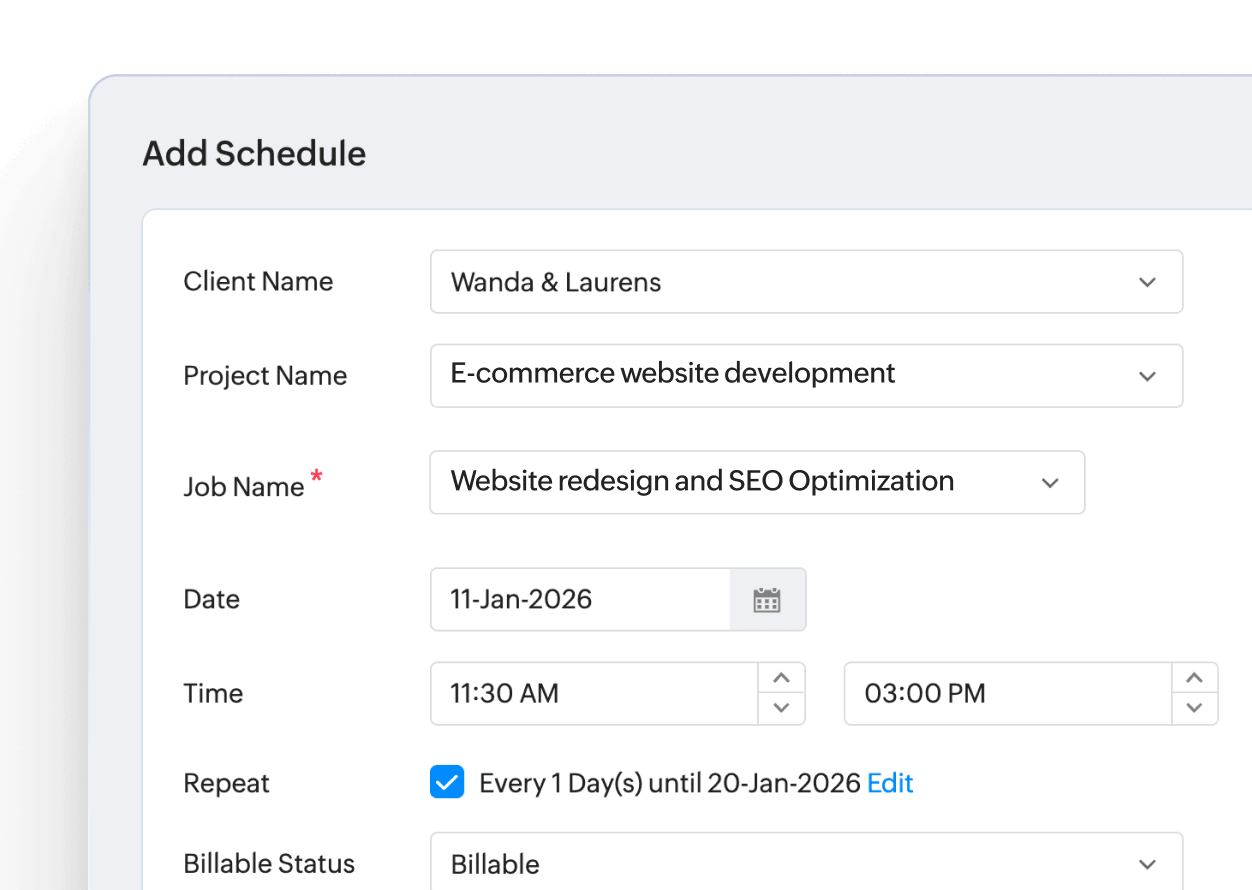
Task: Expand the Project Name dropdown
Action: point(1147,376)
